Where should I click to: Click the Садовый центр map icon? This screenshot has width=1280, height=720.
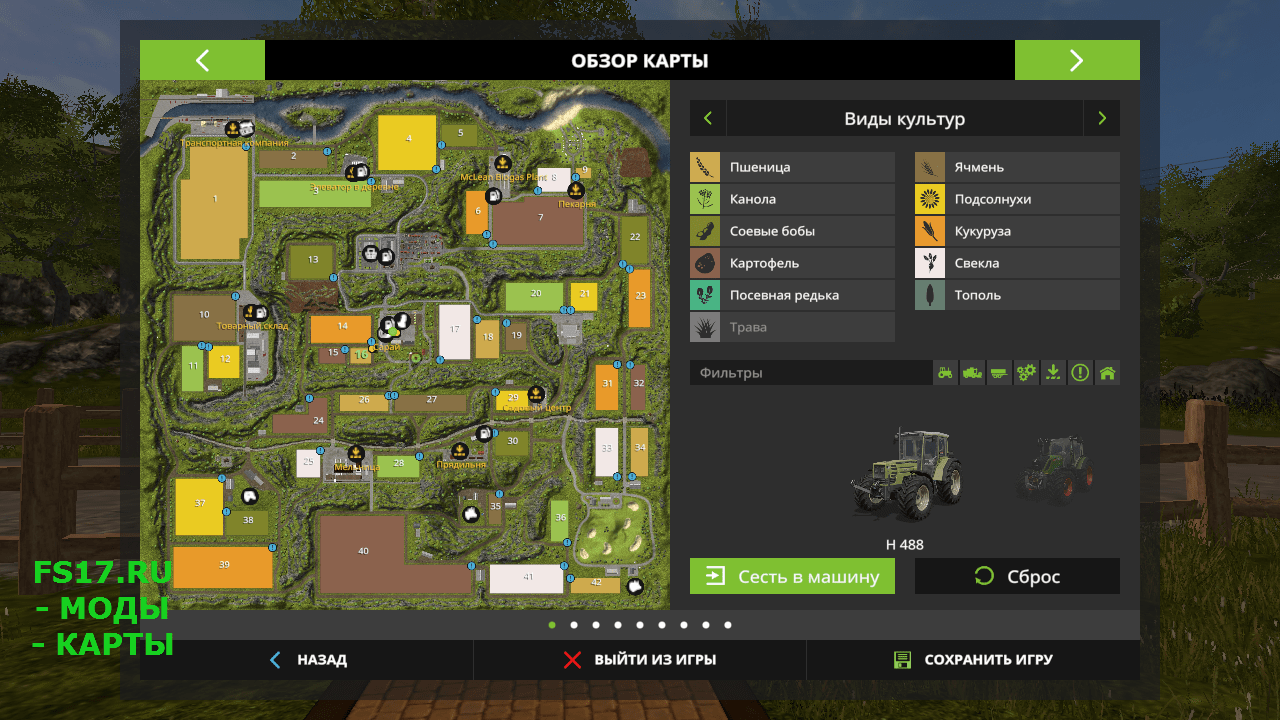pyautogui.click(x=536, y=393)
